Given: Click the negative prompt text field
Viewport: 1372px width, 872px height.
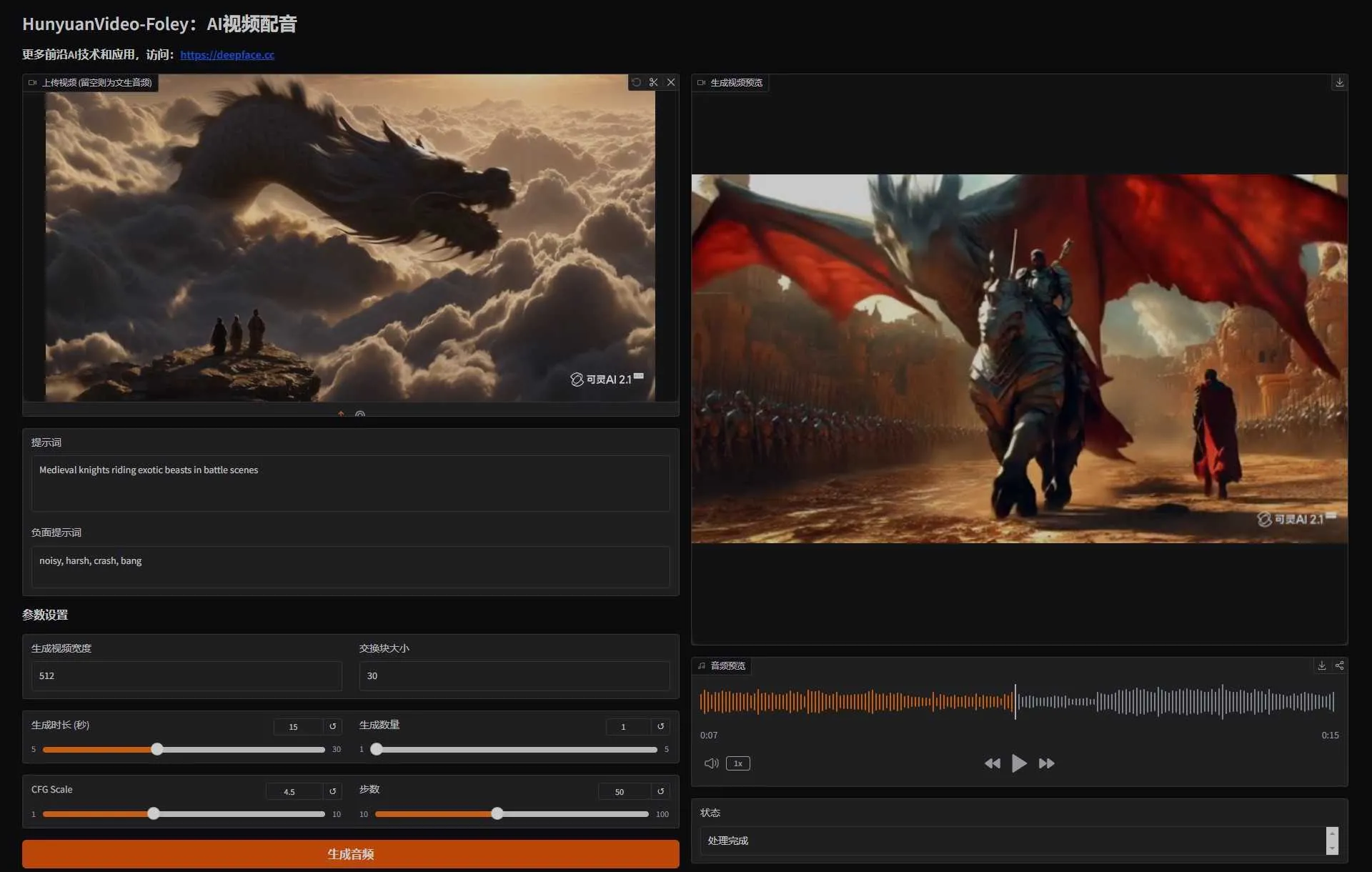Looking at the screenshot, I should click(350, 567).
